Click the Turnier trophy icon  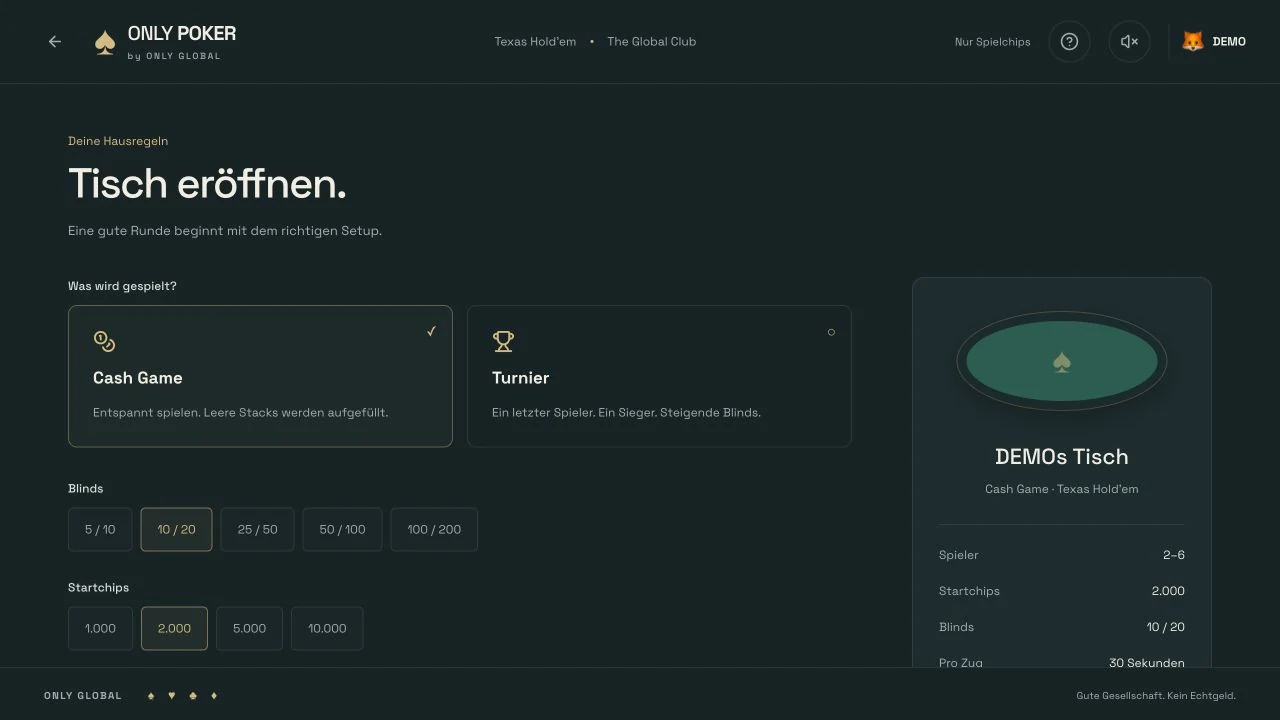pos(503,342)
